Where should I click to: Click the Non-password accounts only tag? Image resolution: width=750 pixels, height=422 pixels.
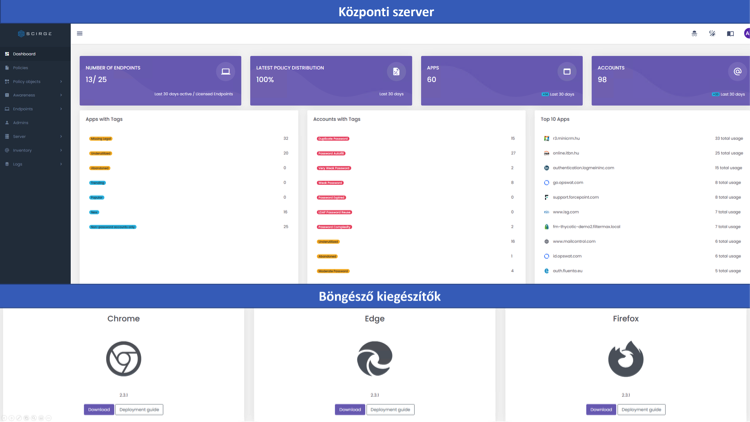click(x=113, y=227)
